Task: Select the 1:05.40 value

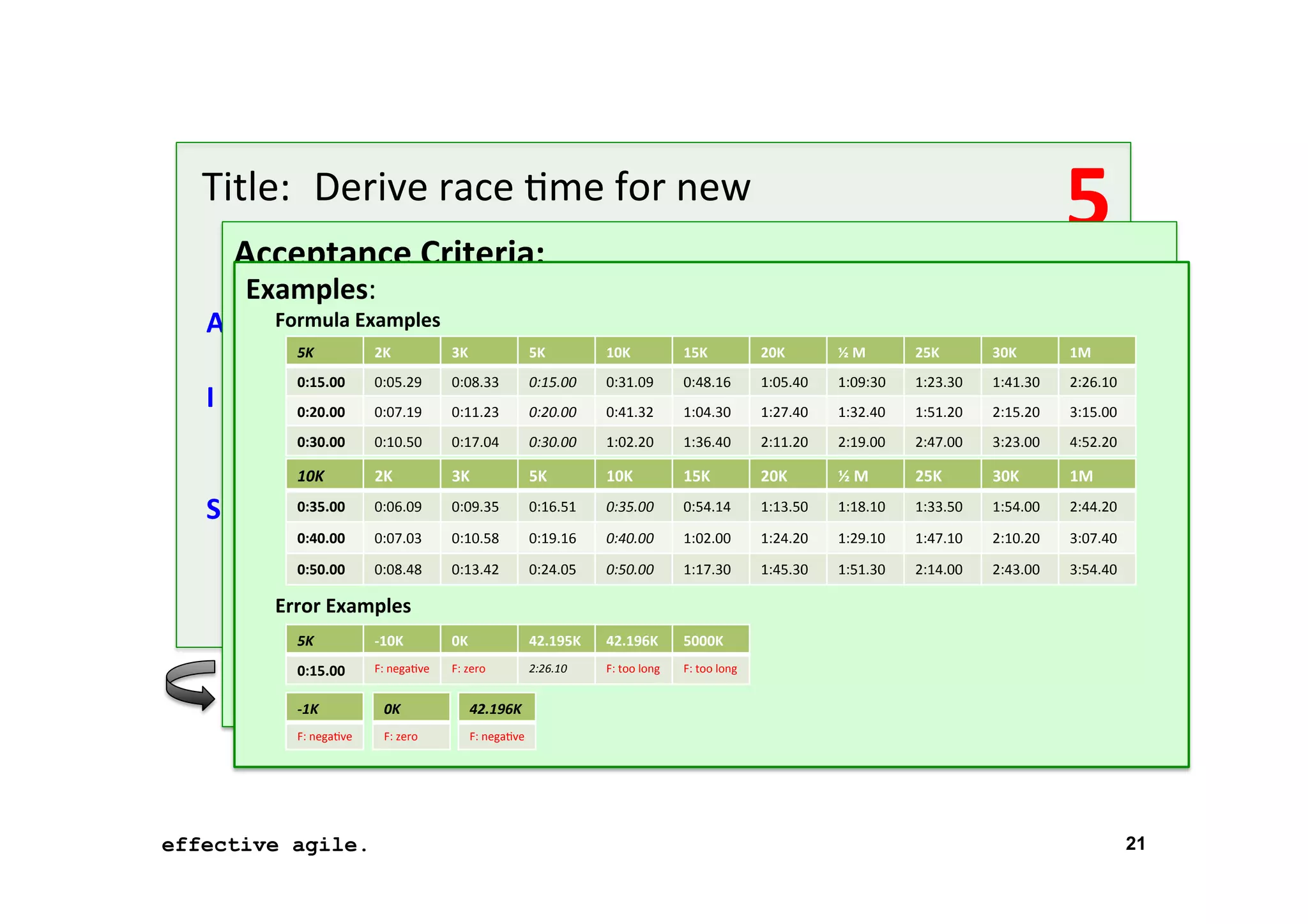Action: (784, 382)
